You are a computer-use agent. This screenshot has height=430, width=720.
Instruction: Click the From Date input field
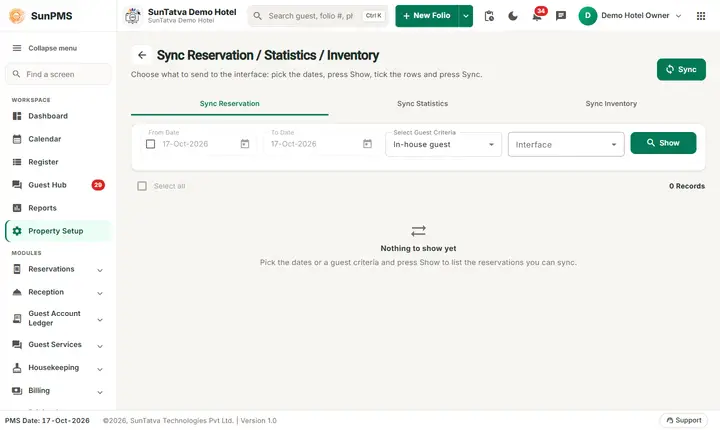click(x=199, y=144)
